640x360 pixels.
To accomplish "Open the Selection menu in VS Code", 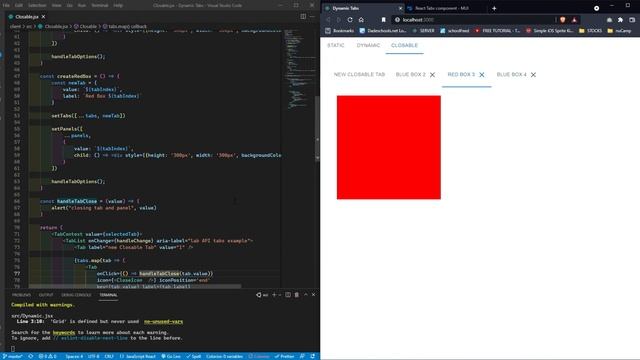I will 37,5.
